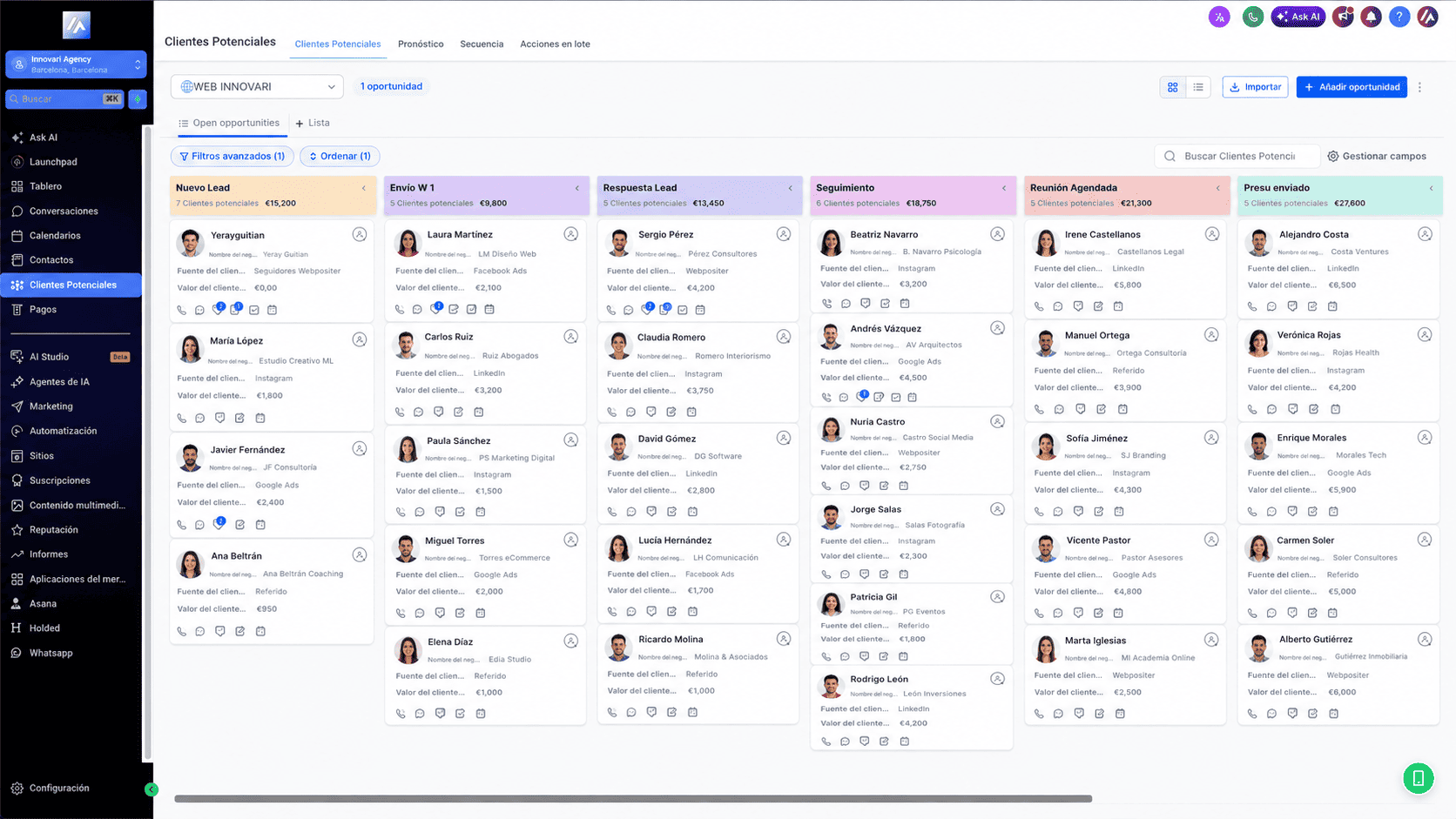Open Pronóstico tab
1456x819 pixels.
421,44
